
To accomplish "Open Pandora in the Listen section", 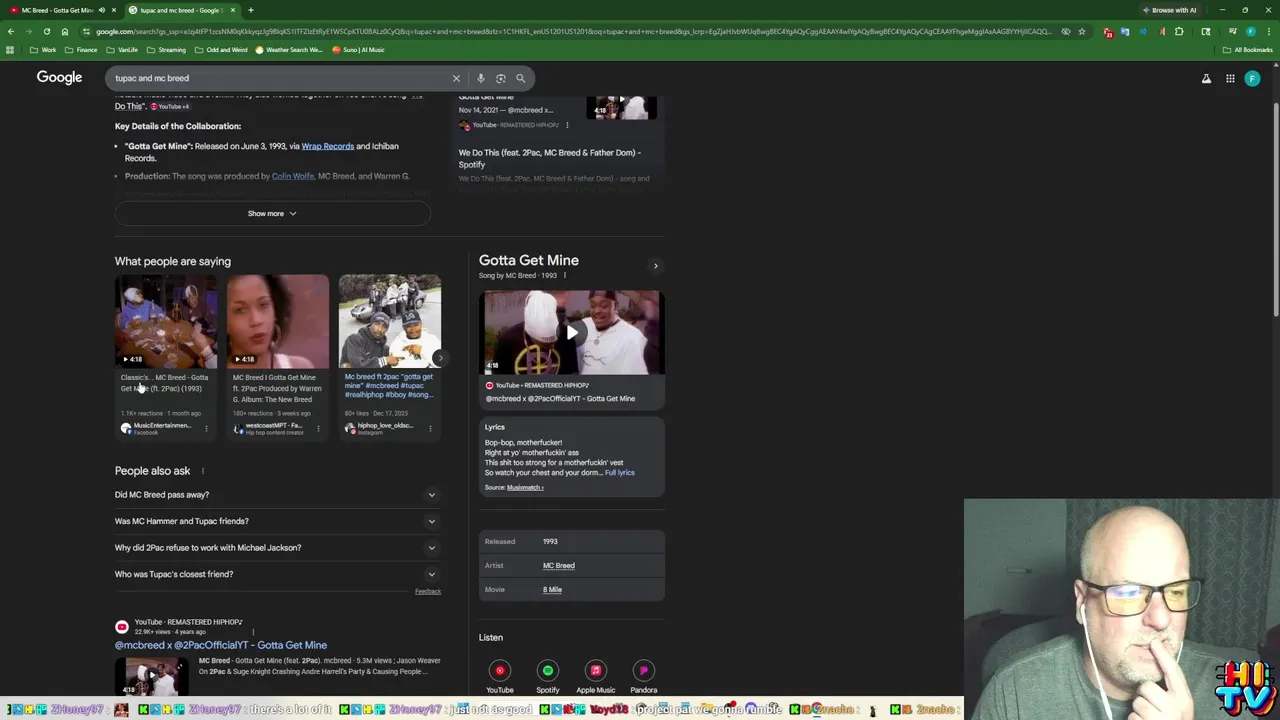I will coord(644,676).
